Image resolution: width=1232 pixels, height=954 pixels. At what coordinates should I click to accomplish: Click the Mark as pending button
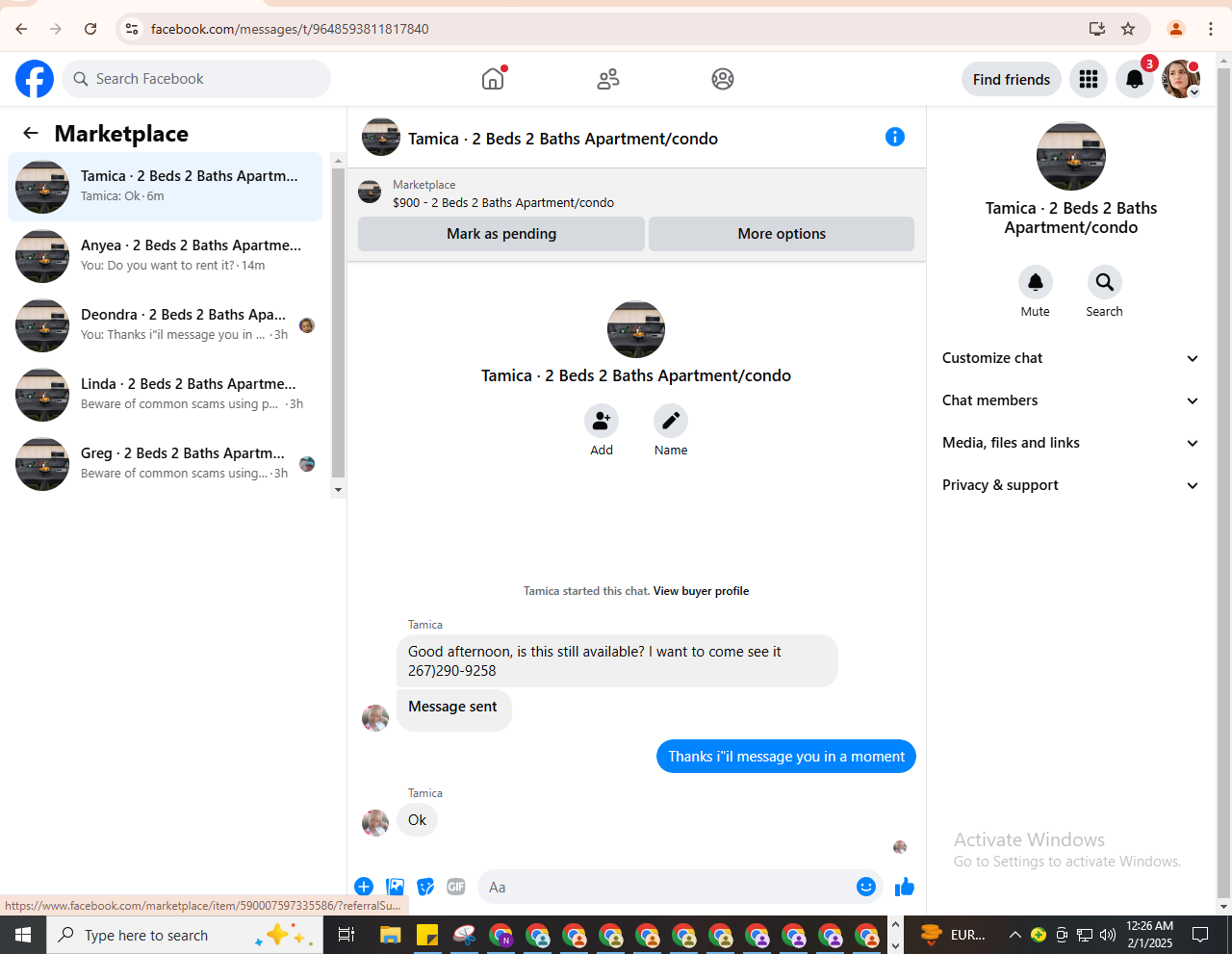coord(501,234)
